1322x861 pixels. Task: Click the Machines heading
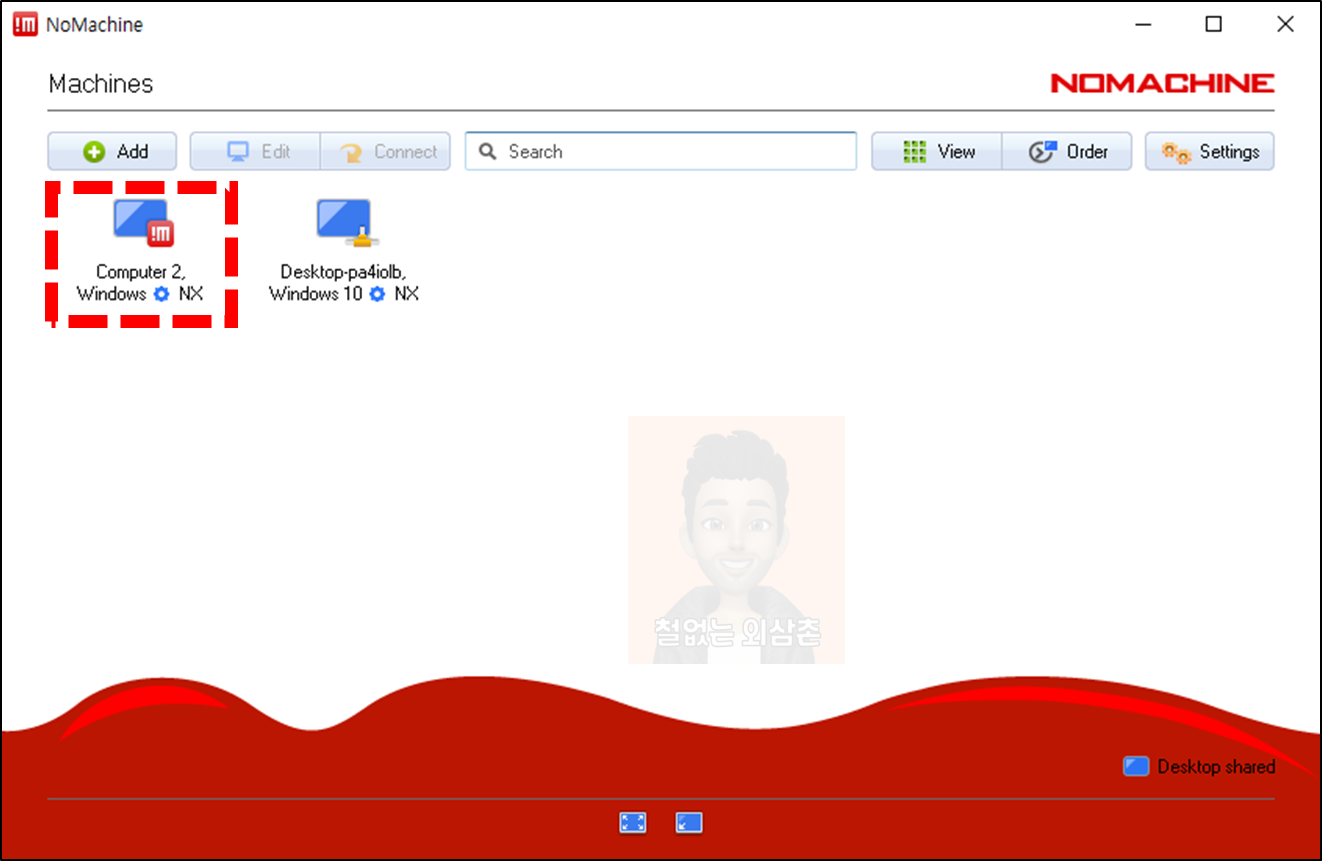(x=101, y=84)
